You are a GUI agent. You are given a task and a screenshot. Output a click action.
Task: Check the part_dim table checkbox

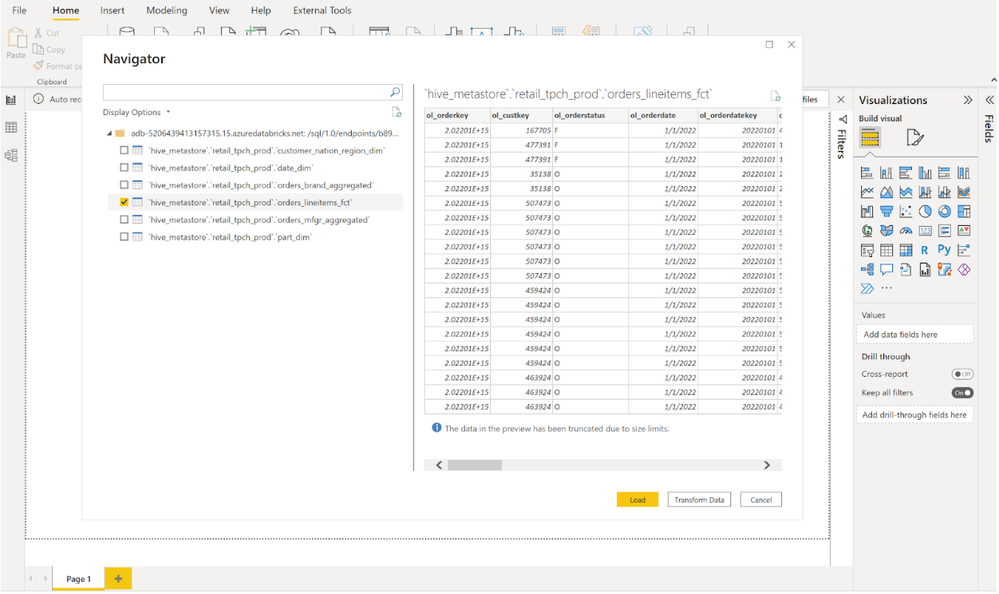pos(124,236)
